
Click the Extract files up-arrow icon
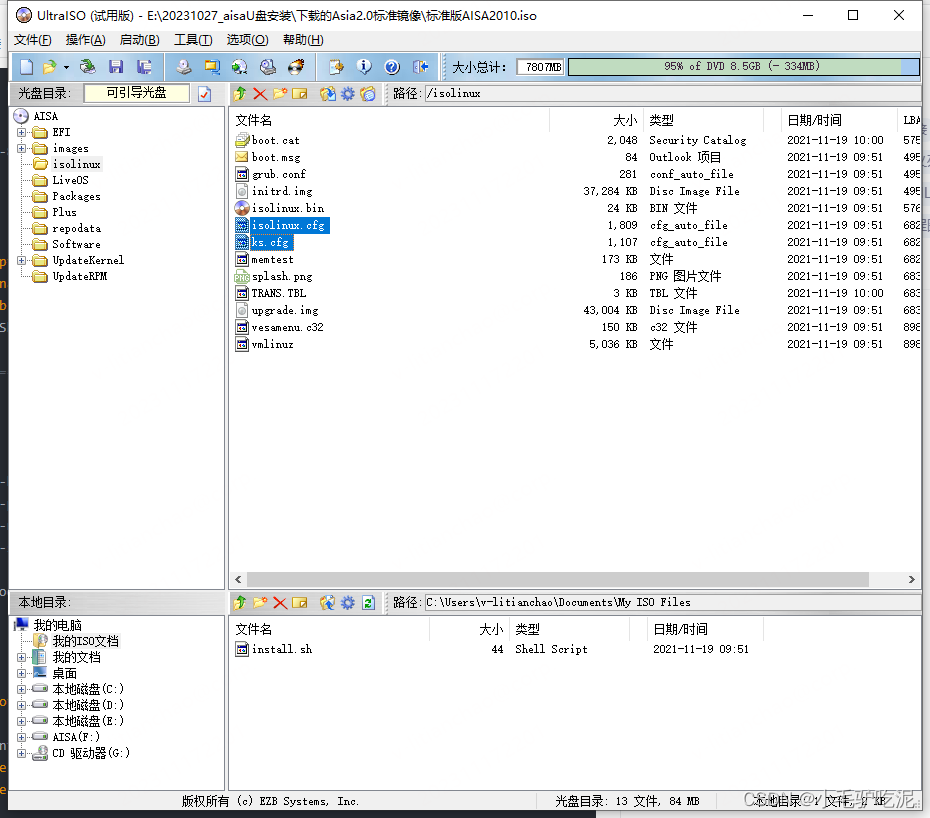(x=239, y=93)
